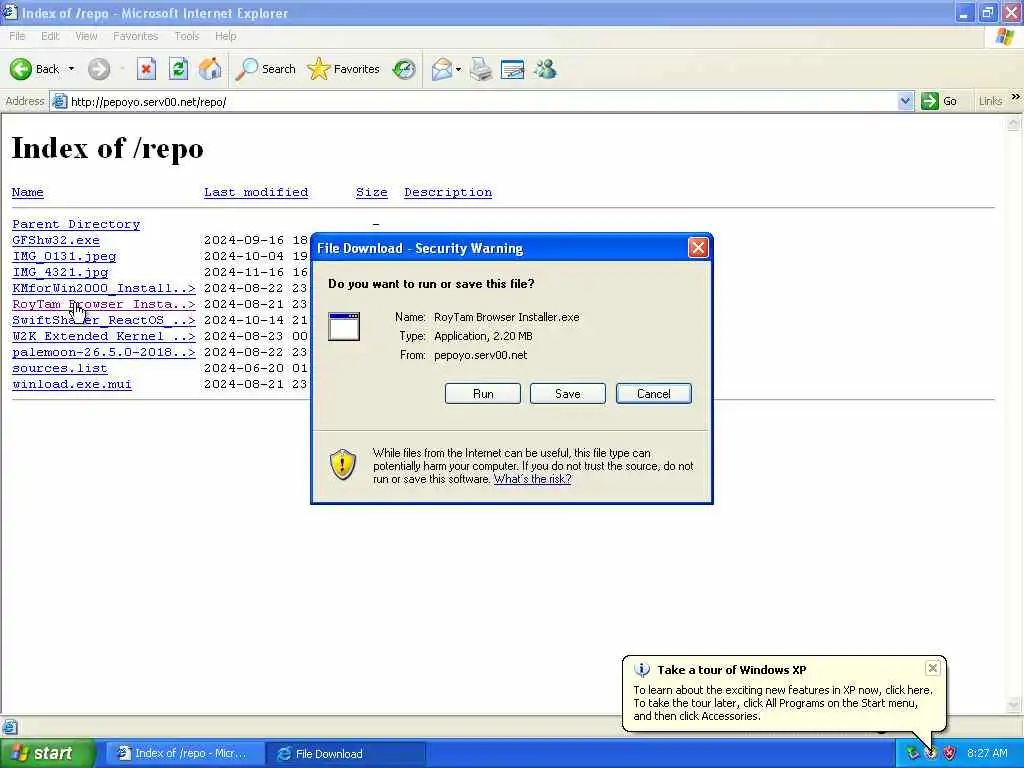Screen dimensions: 1024x768
Task: Sort listing by Last modified link
Action: pyautogui.click(x=256, y=192)
